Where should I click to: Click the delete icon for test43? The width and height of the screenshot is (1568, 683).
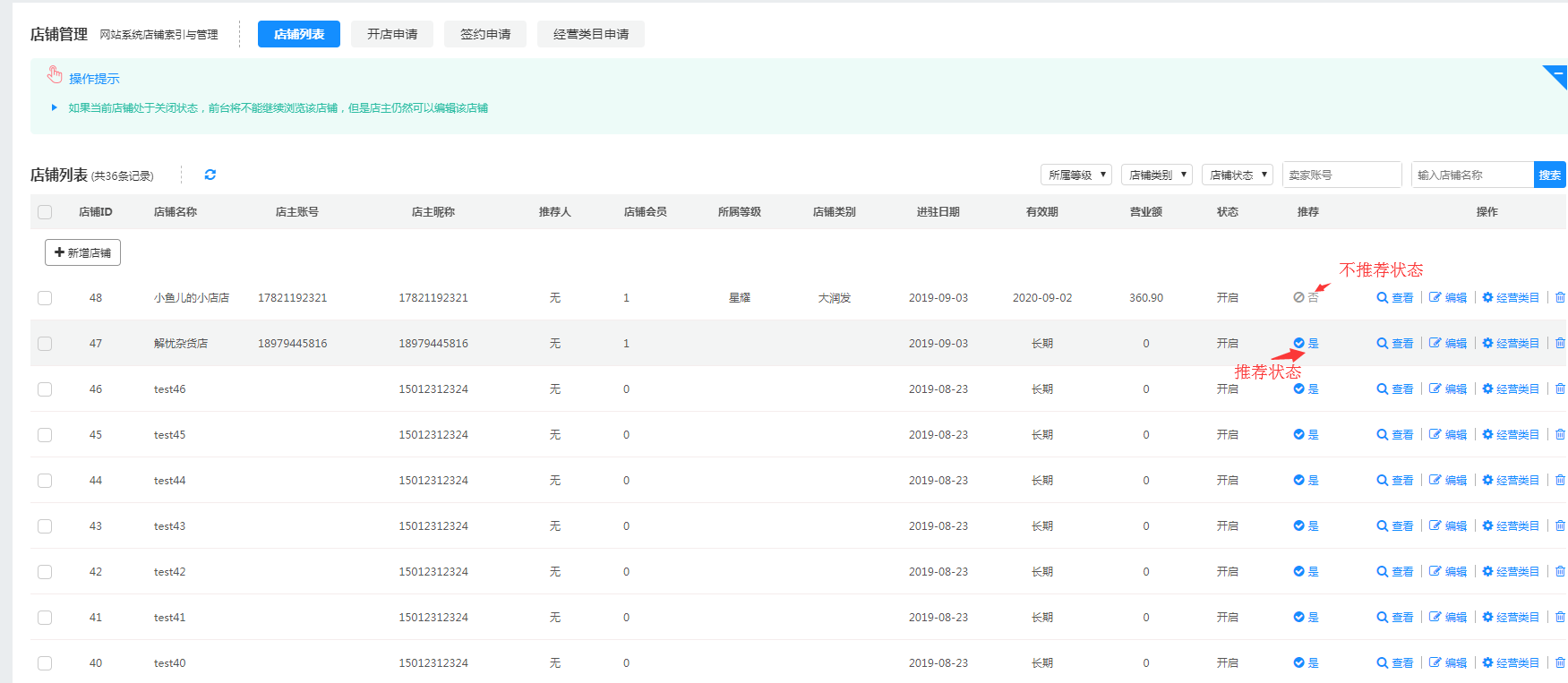click(1560, 525)
